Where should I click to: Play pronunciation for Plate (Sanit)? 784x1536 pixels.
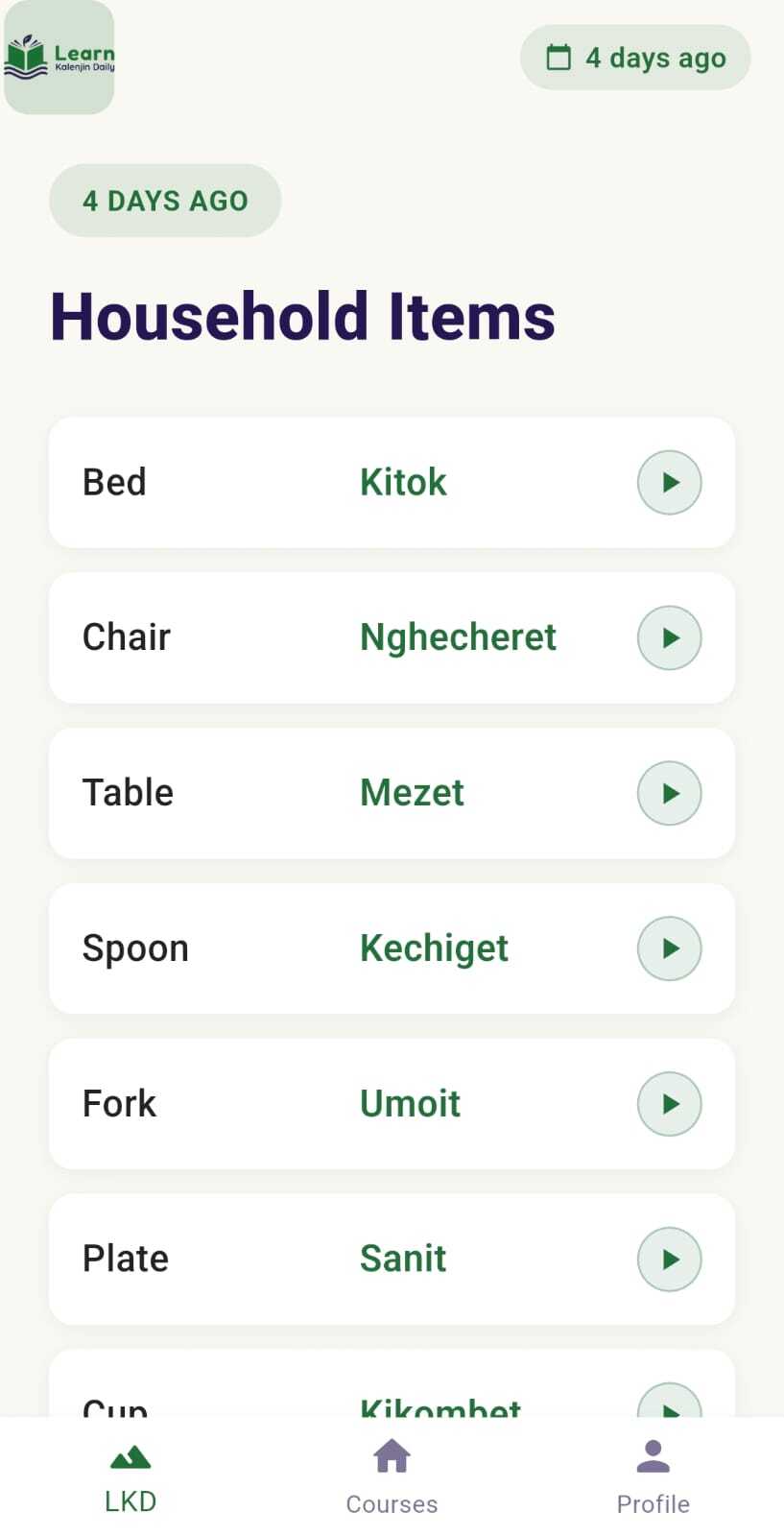[669, 1260]
